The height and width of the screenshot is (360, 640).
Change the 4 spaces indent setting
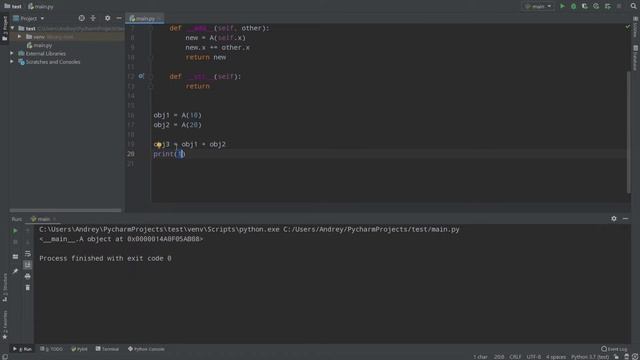point(556,357)
